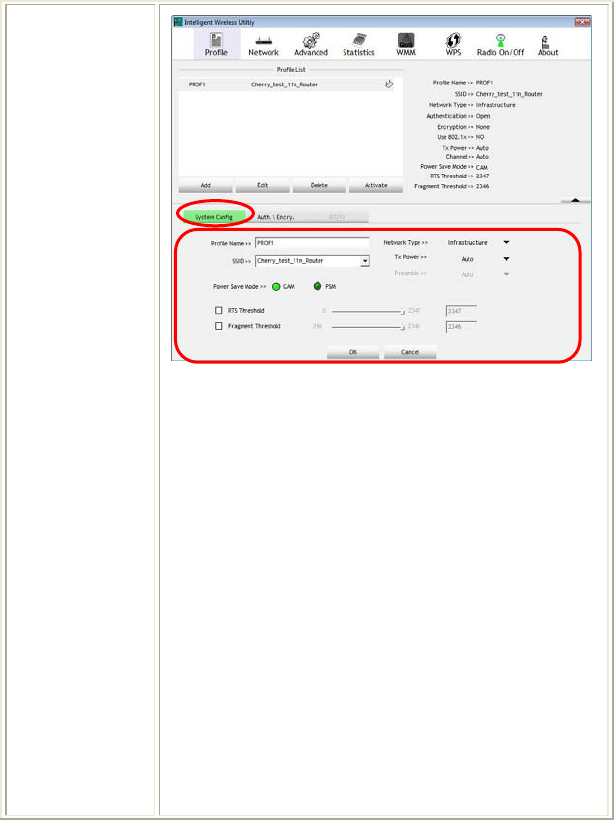This screenshot has height=820, width=614.
Task: Select the PSM power save mode
Action: pos(317,287)
